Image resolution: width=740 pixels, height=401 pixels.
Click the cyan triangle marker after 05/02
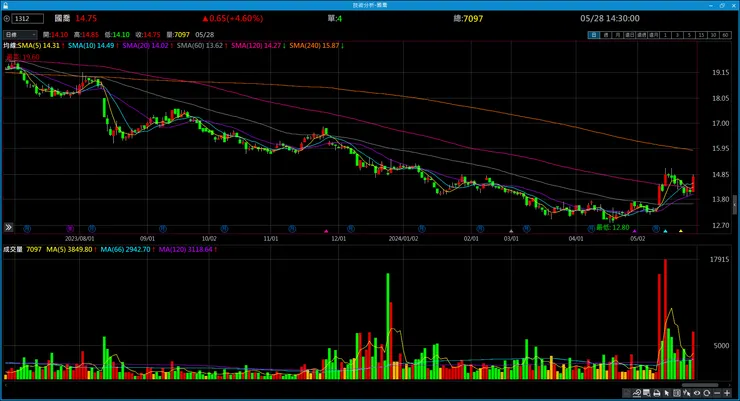pos(665,231)
